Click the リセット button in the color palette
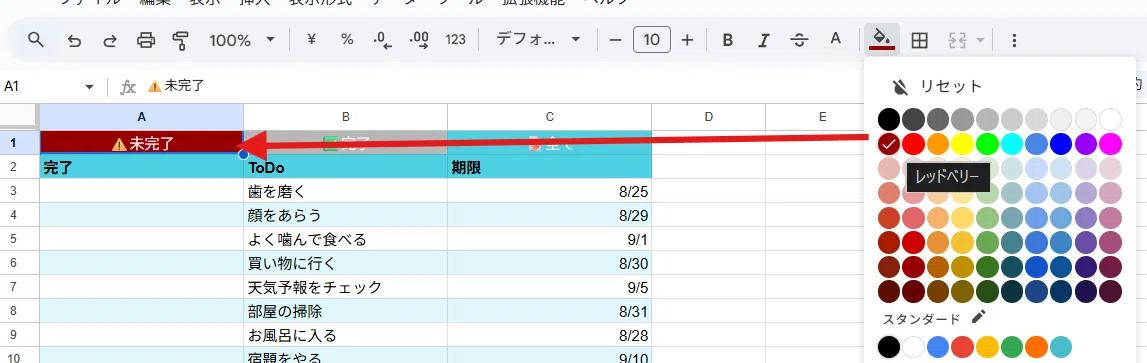1147x363 pixels. 938,86
